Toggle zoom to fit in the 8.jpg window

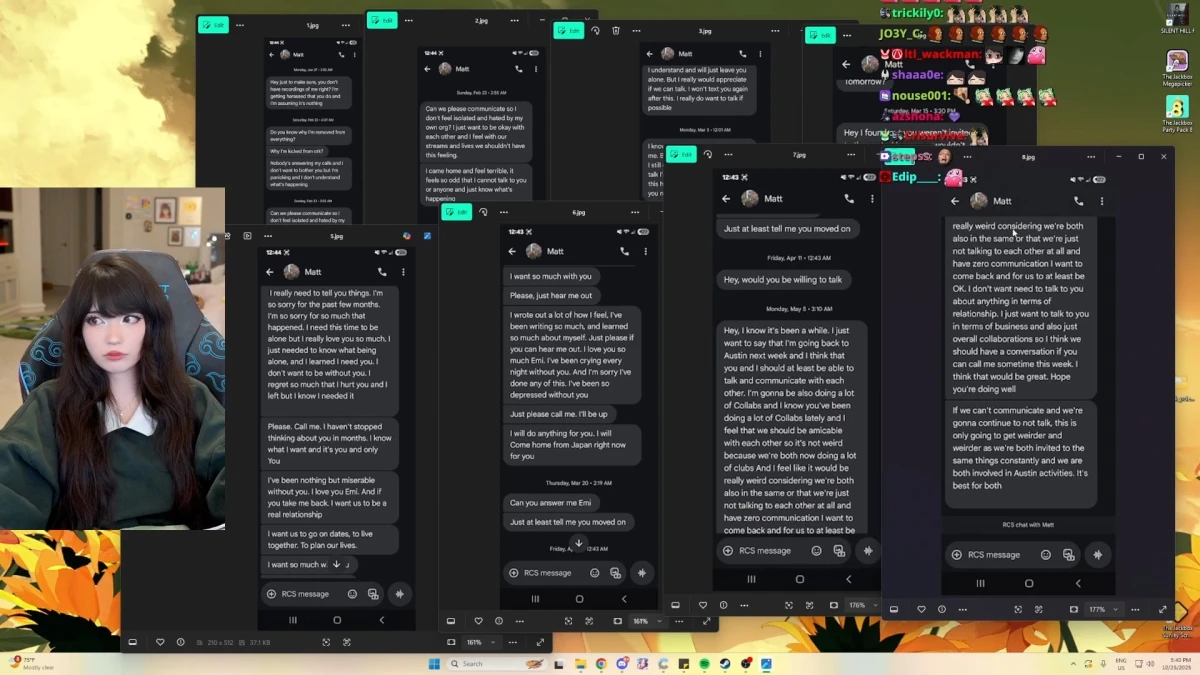(1018, 609)
